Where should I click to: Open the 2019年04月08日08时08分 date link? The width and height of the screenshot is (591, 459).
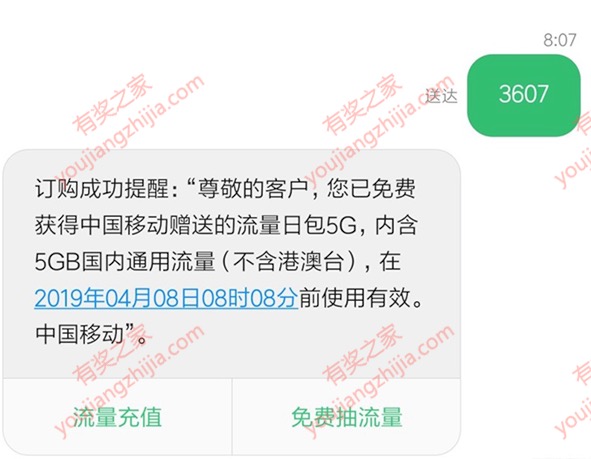point(166,298)
